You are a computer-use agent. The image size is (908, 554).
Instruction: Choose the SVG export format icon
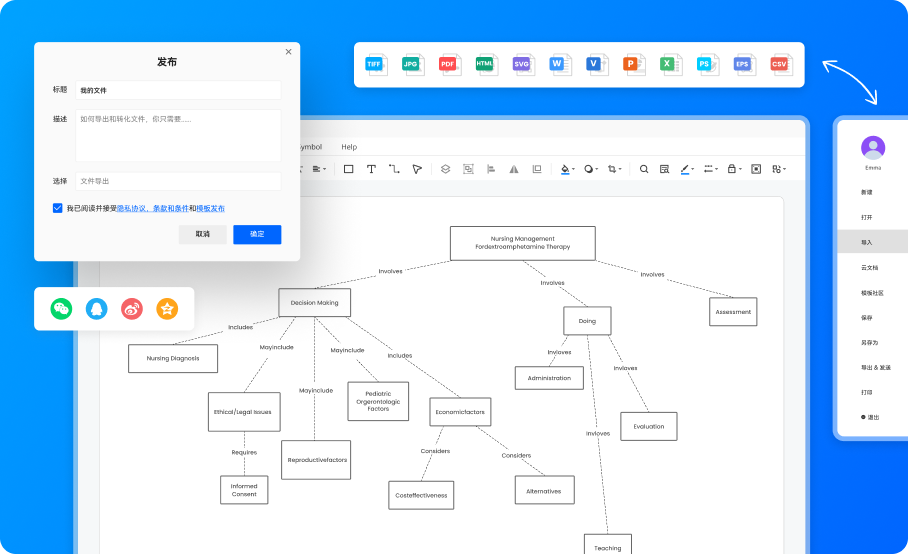pos(521,64)
